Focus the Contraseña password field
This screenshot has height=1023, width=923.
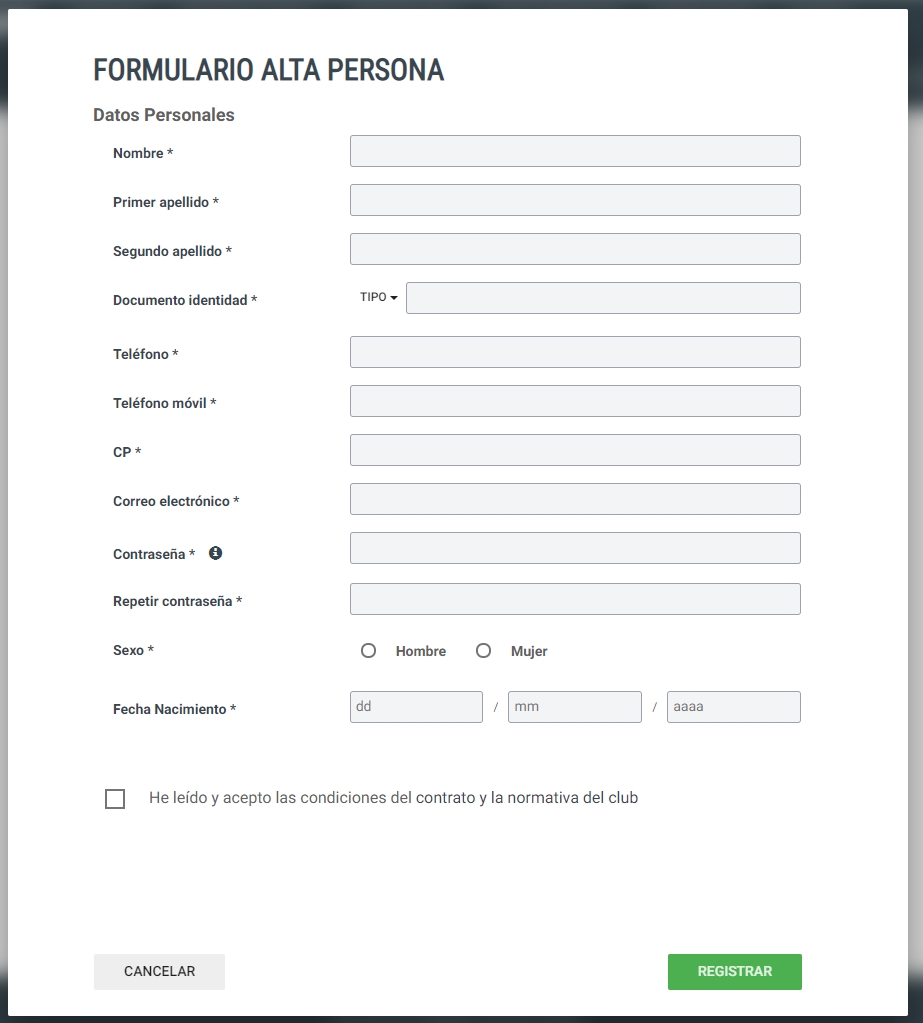pos(575,548)
